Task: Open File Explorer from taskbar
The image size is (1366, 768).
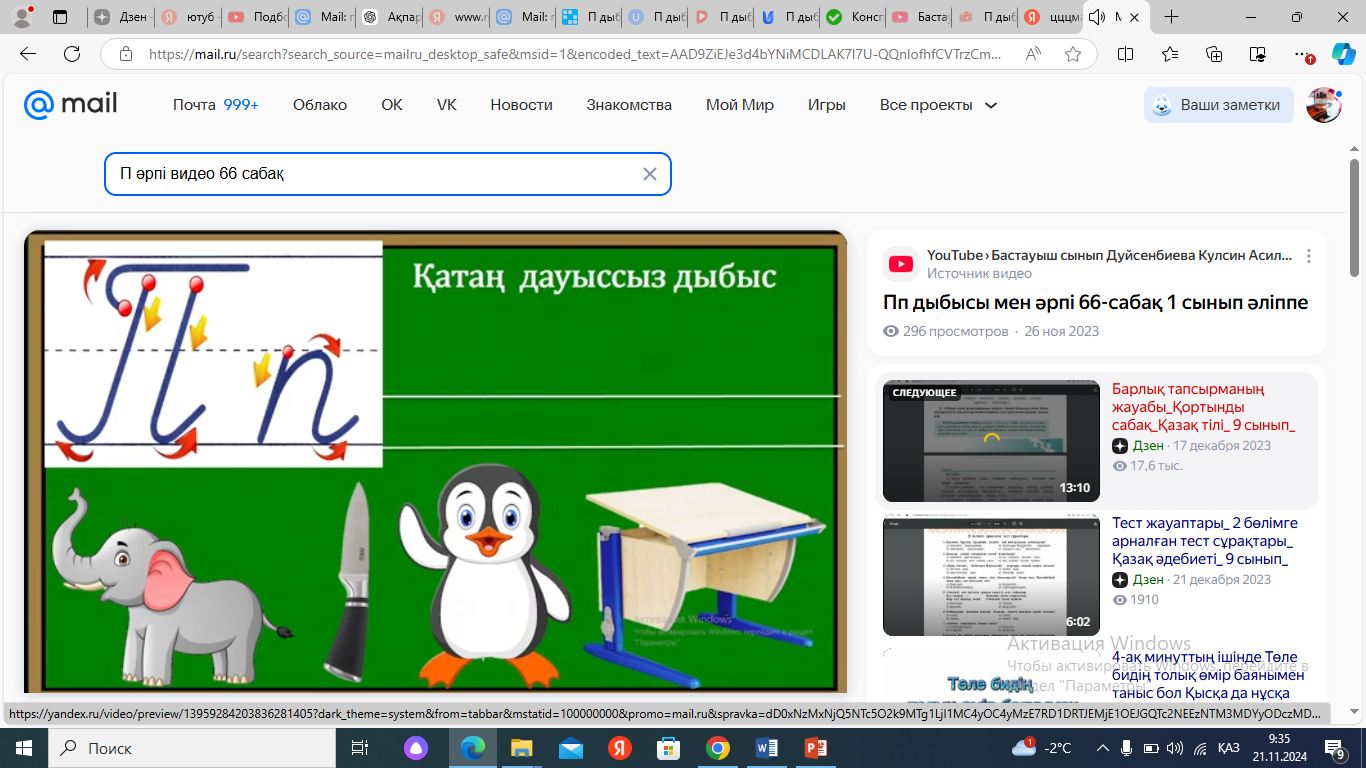Action: point(522,748)
